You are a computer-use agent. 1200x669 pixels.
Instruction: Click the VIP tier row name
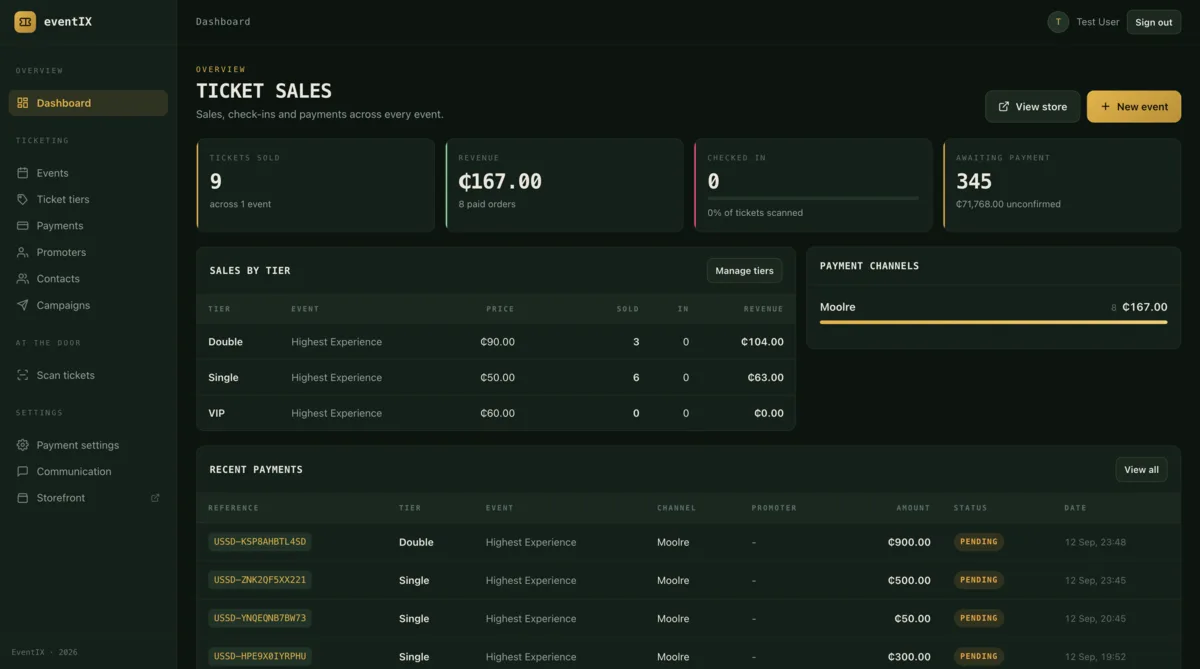[216, 413]
